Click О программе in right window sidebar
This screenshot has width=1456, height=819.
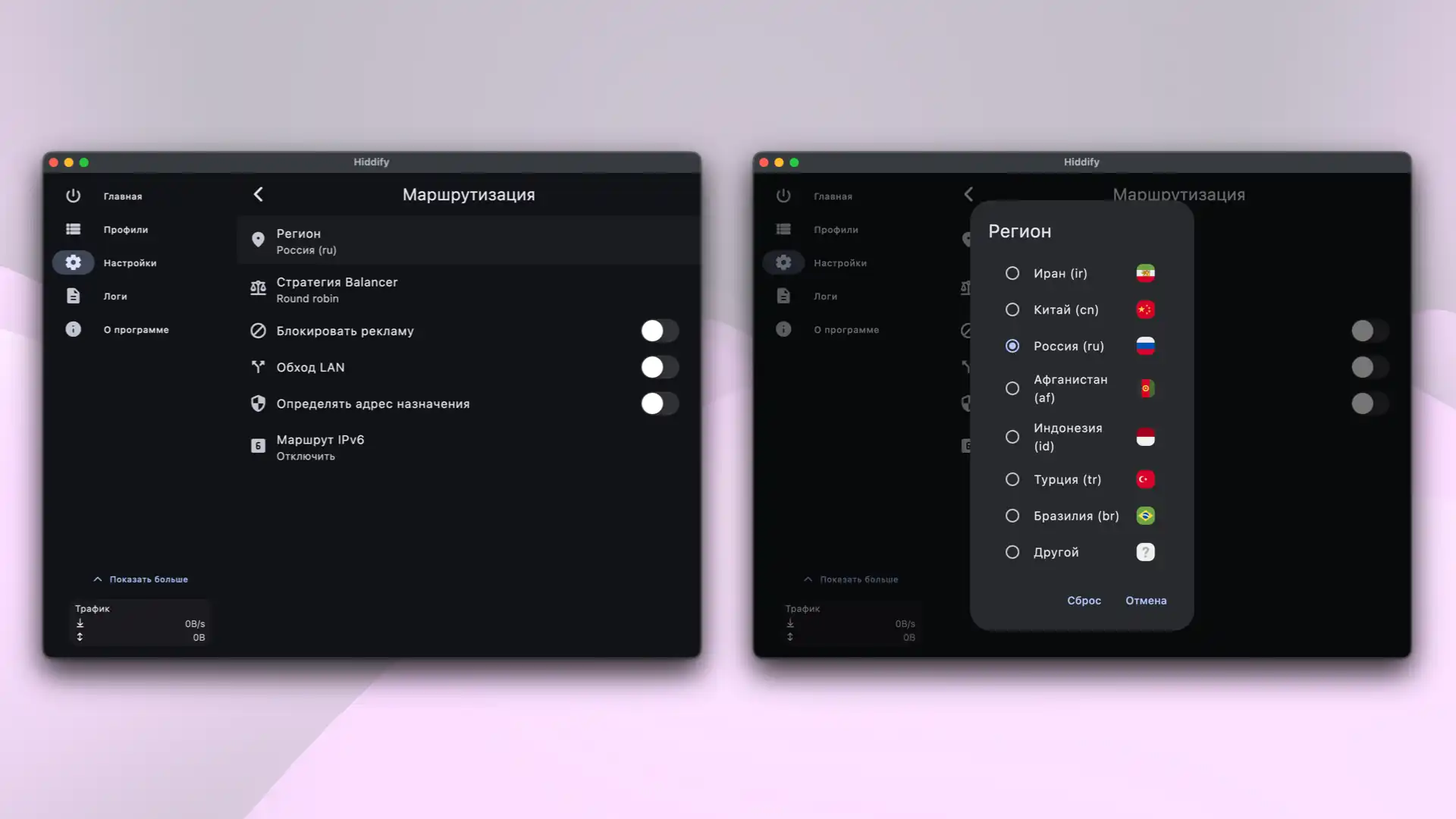[x=846, y=329]
